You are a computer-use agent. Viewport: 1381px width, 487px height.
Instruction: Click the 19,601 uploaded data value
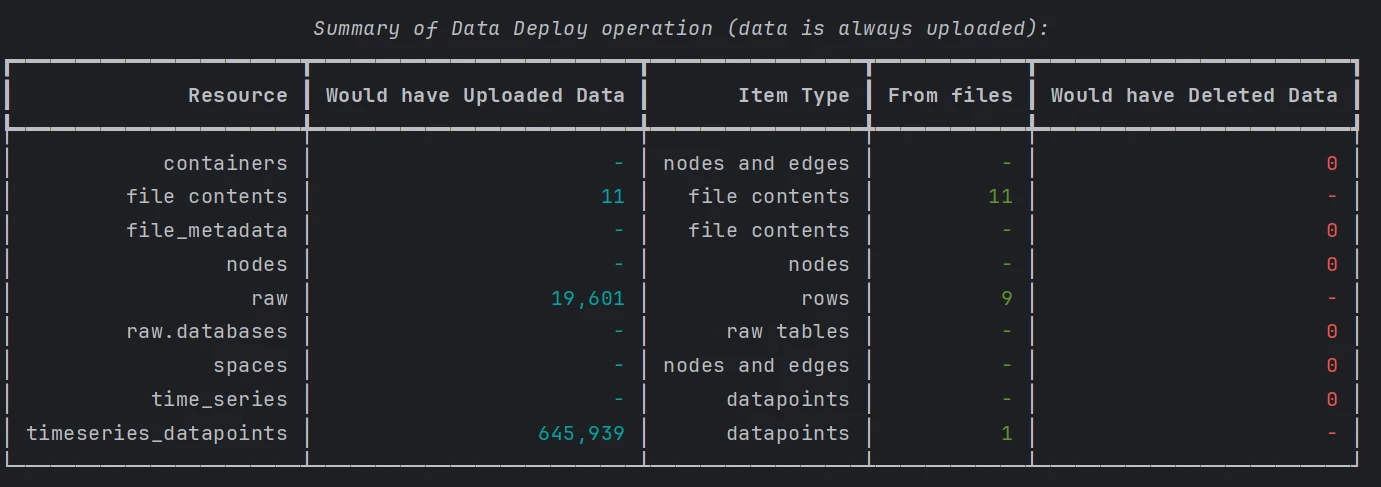pos(587,298)
